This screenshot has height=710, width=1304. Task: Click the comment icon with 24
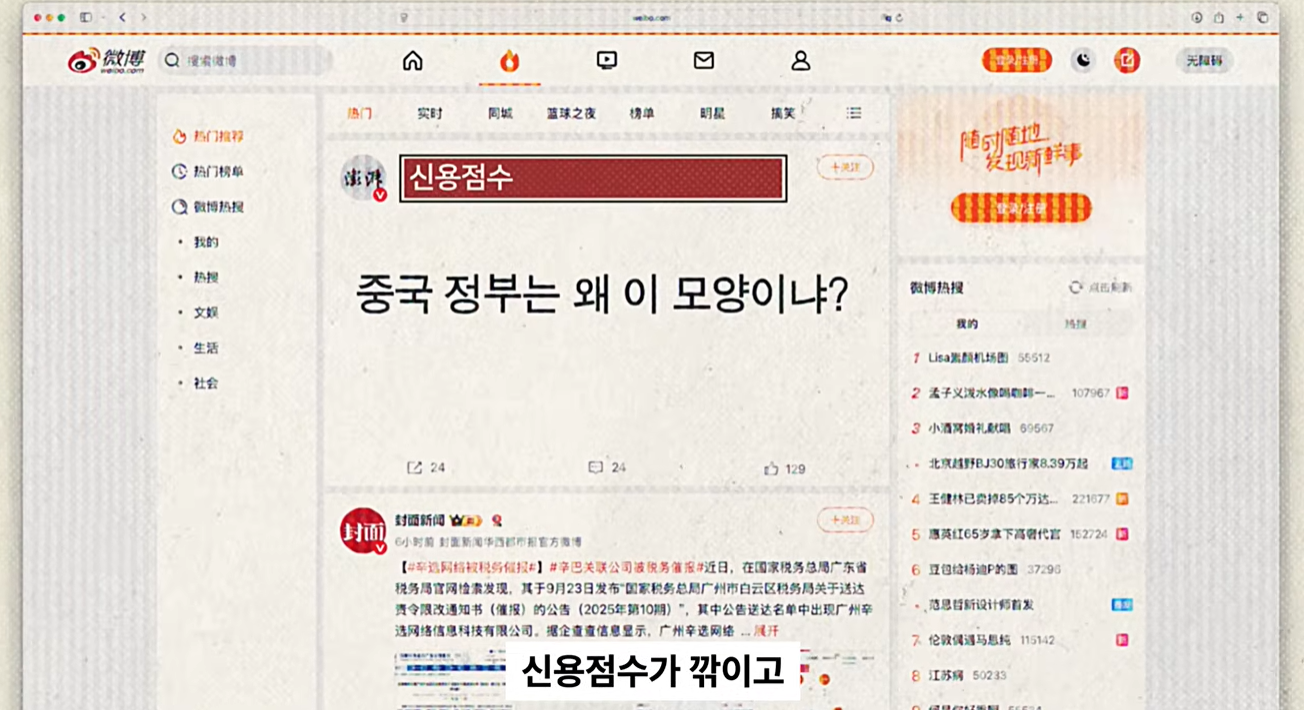tap(596, 467)
